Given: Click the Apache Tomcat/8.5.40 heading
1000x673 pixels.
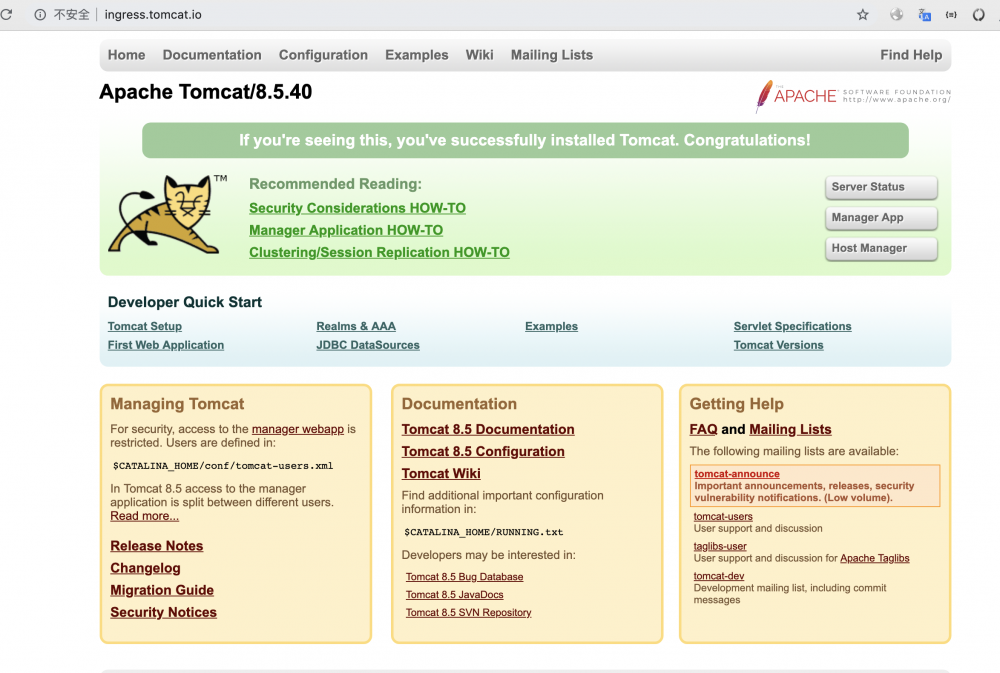Looking at the screenshot, I should 205,92.
